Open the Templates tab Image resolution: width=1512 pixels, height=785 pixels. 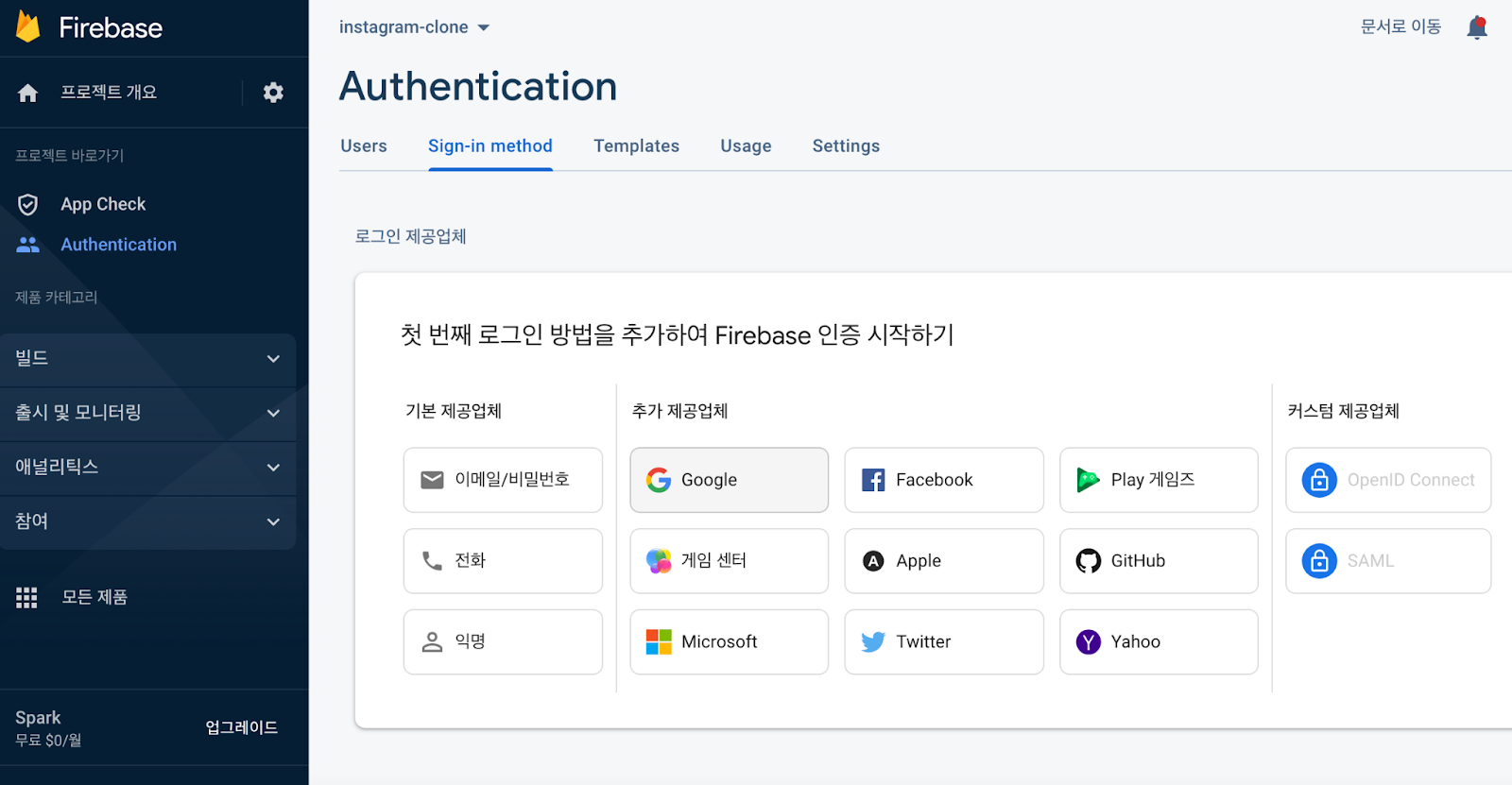tap(637, 146)
